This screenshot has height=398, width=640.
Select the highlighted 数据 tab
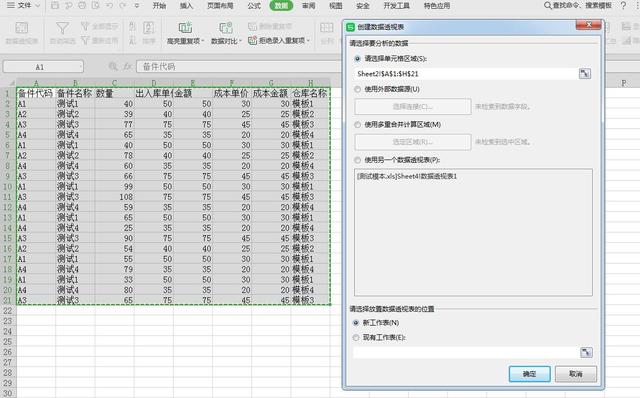(x=281, y=6)
